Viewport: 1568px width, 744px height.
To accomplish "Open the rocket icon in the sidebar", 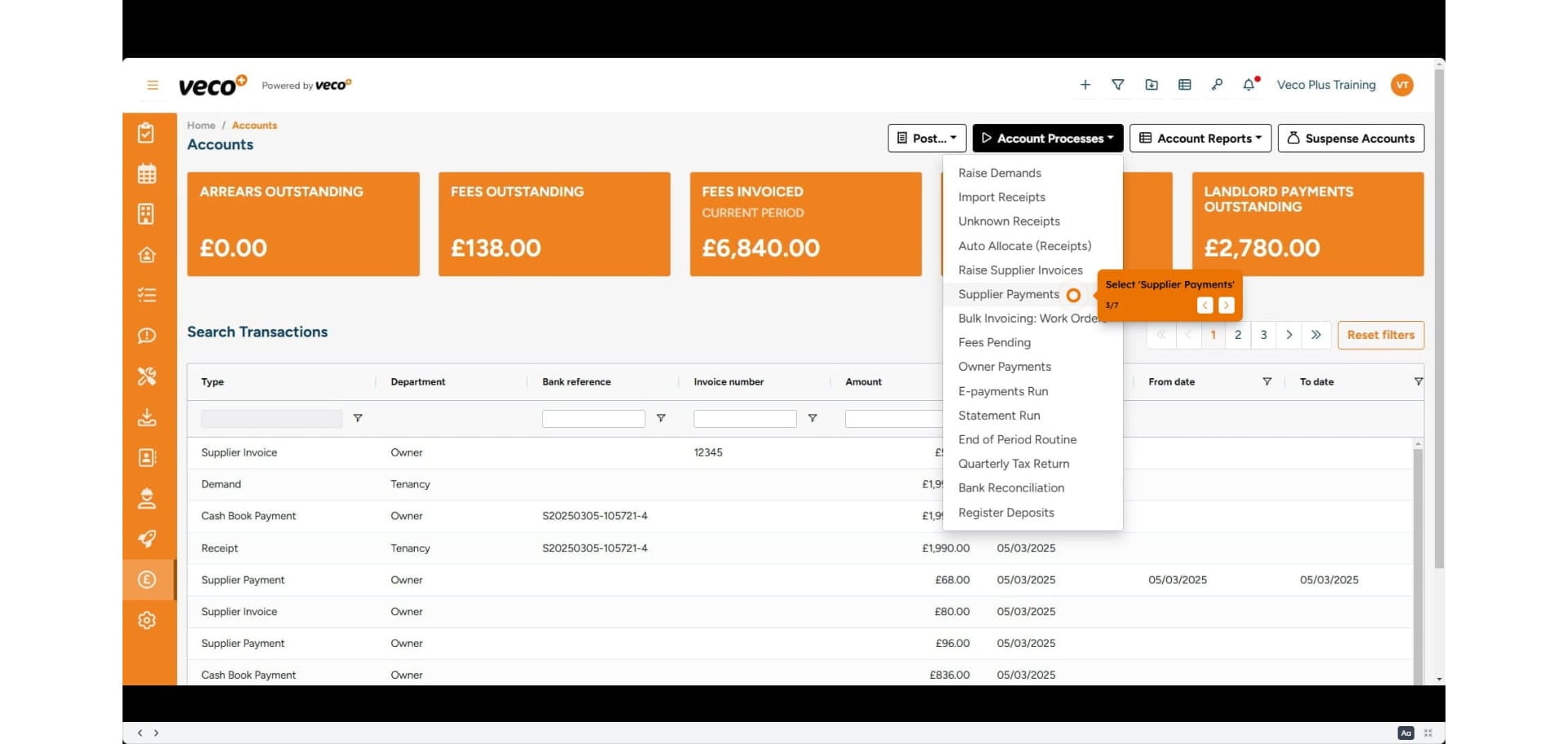I will [x=147, y=539].
